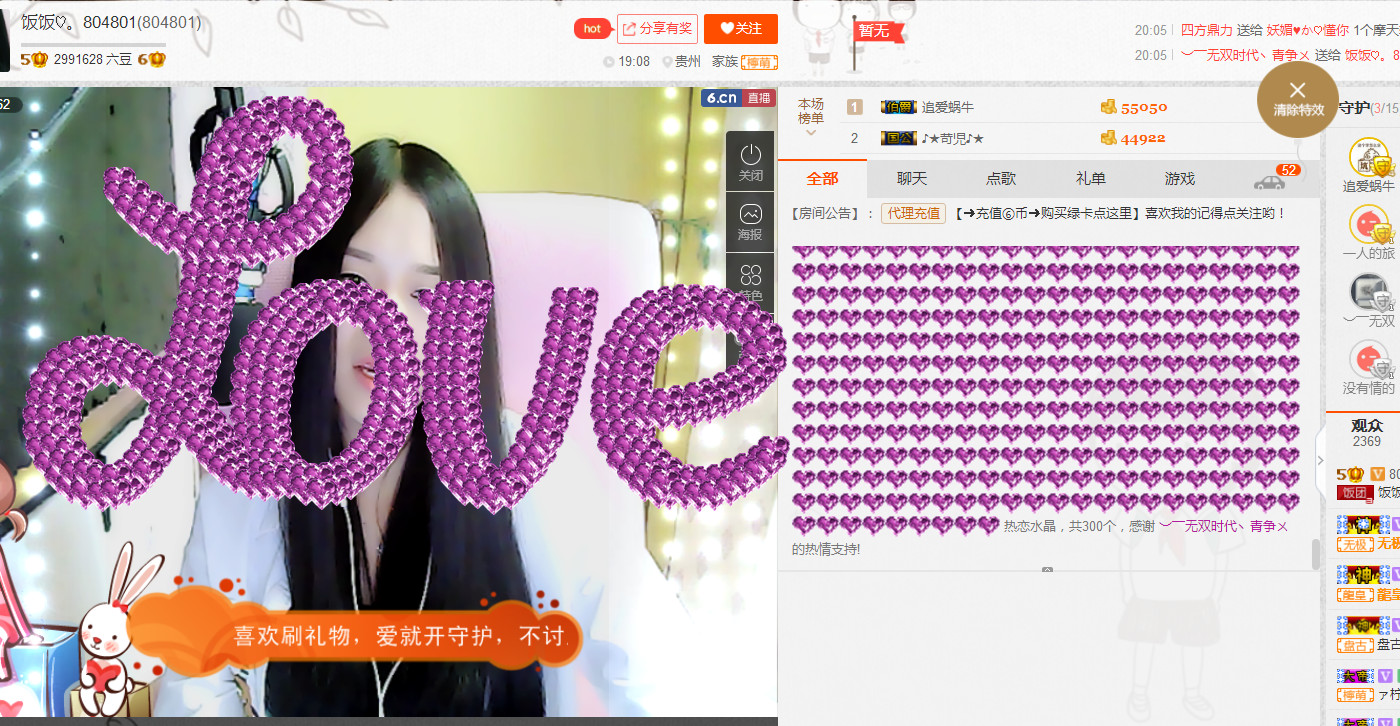The width and height of the screenshot is (1400, 726).
Task: Click the four-circle effects icon below 海报
Action: click(750, 274)
